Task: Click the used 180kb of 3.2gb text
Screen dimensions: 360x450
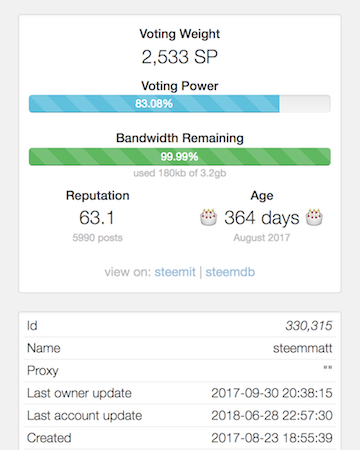Action: [180, 173]
